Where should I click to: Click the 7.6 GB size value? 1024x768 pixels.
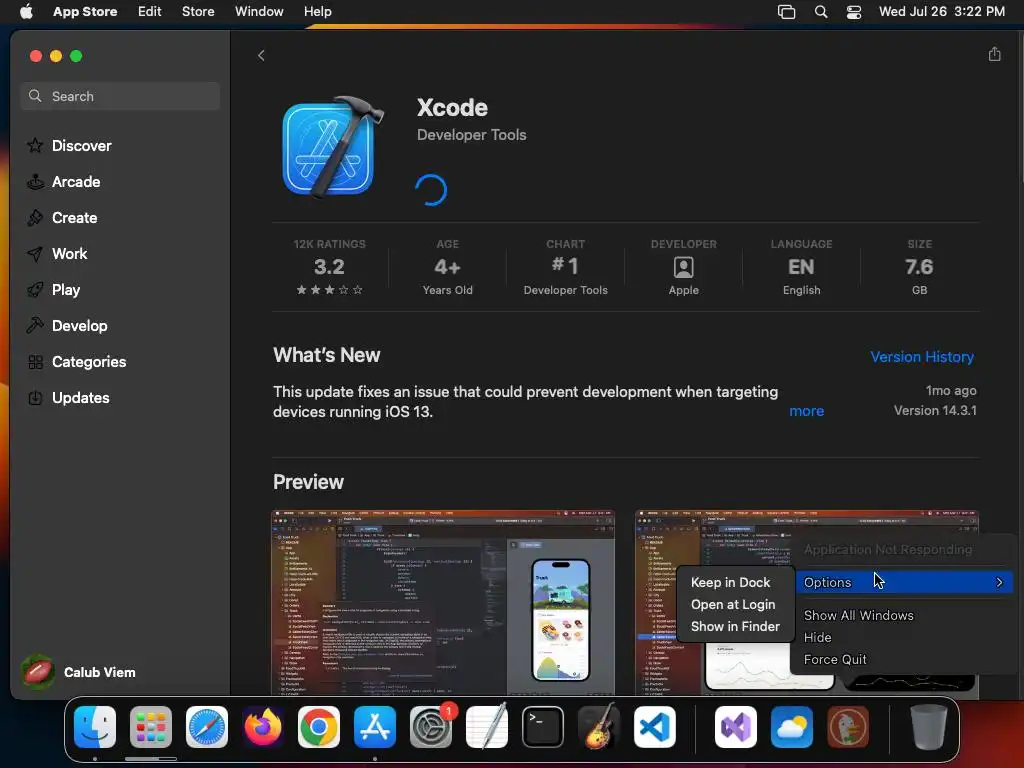[919, 268]
